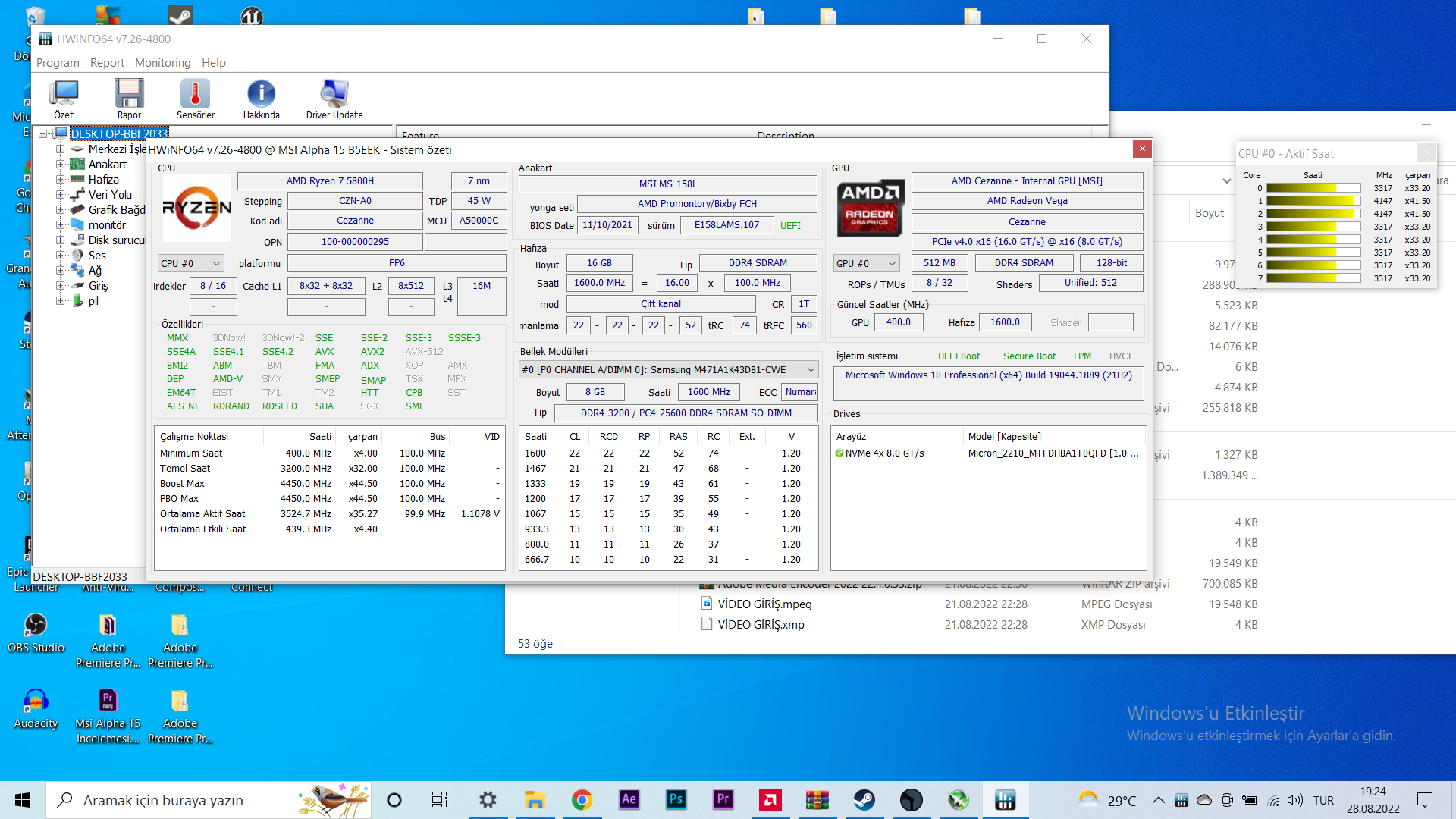Screen dimensions: 1456x819
Task: Click the Rapor save report icon
Action: tap(129, 99)
